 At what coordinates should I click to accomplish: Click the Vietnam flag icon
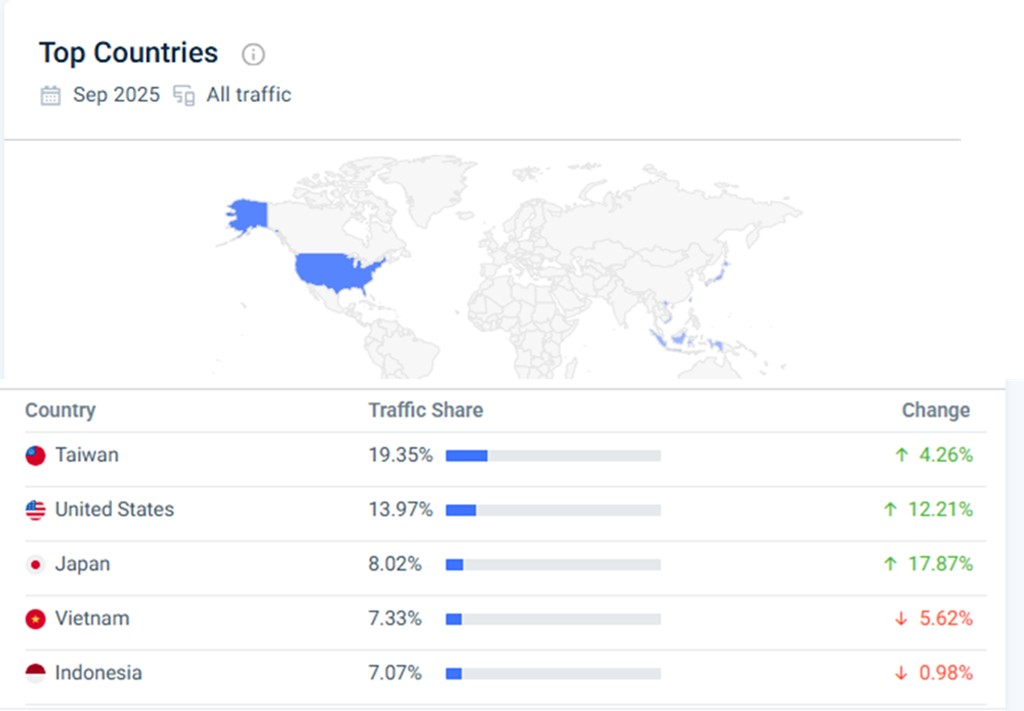(36, 619)
